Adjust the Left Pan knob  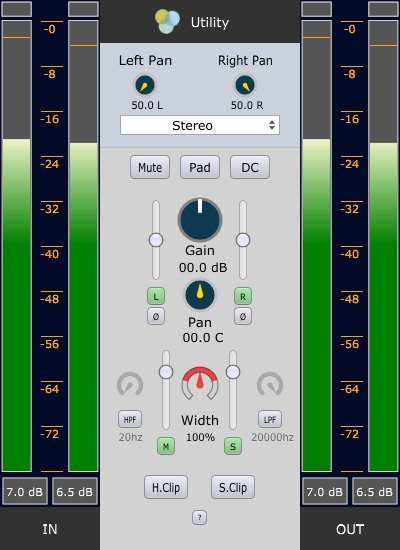click(145, 85)
